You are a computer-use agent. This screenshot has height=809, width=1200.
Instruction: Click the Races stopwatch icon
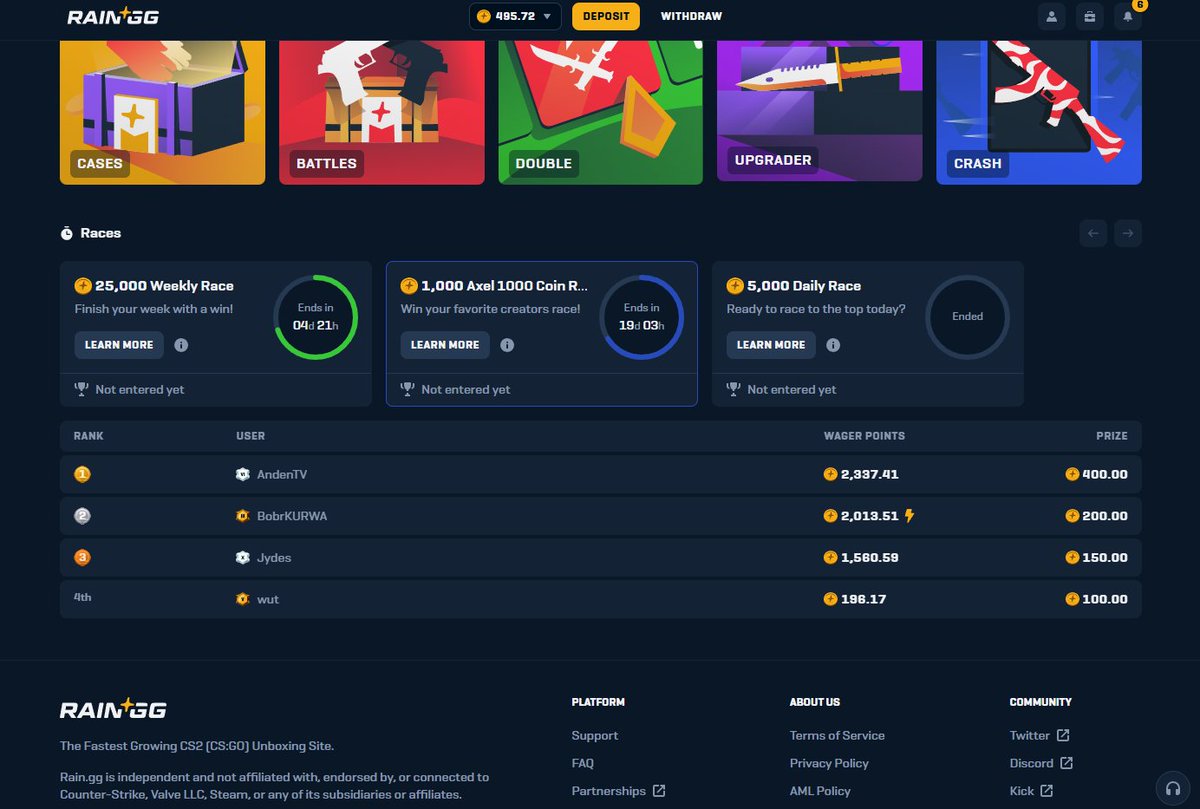point(67,233)
